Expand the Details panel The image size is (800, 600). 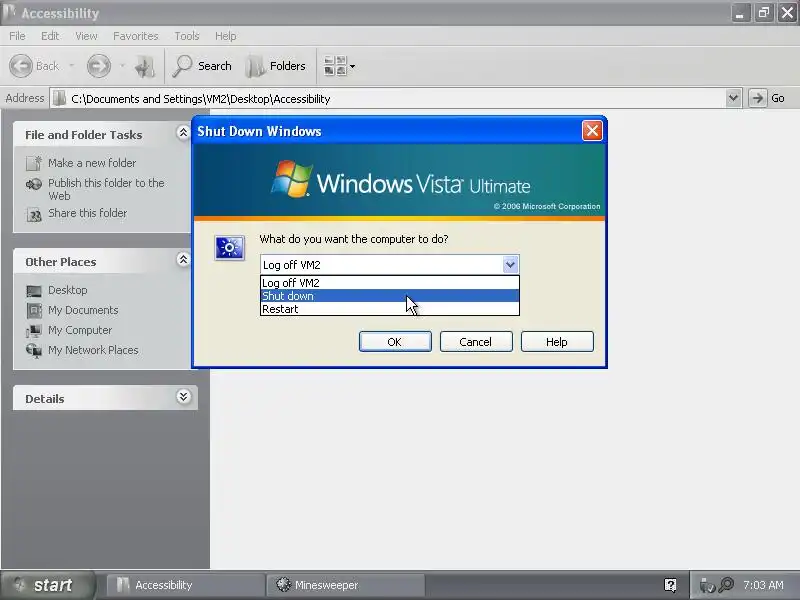pyautogui.click(x=183, y=397)
